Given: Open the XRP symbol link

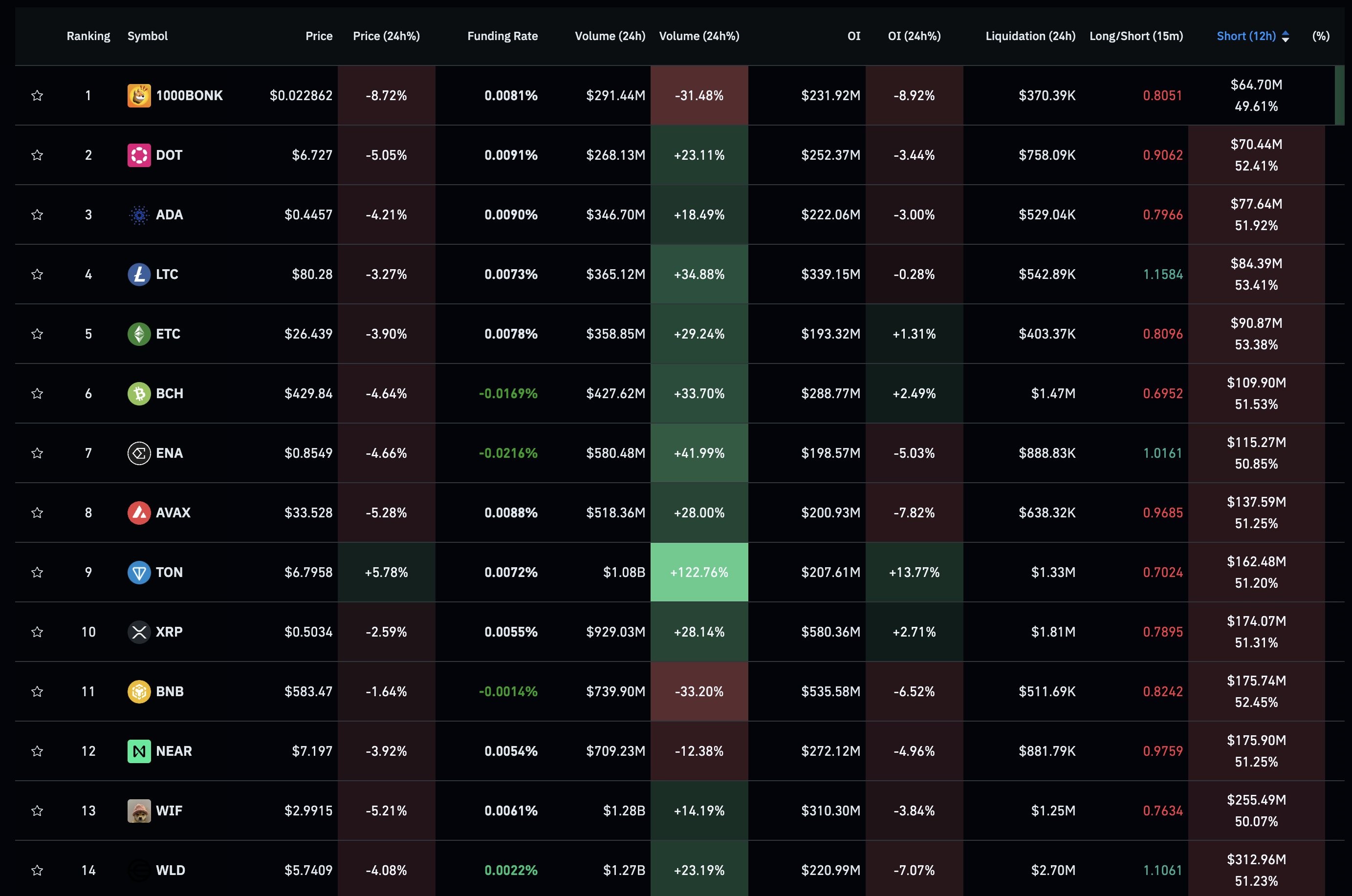Looking at the screenshot, I should coord(169,632).
